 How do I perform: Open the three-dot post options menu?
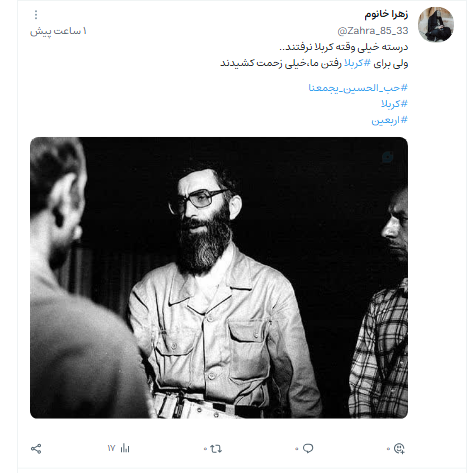click(x=36, y=15)
